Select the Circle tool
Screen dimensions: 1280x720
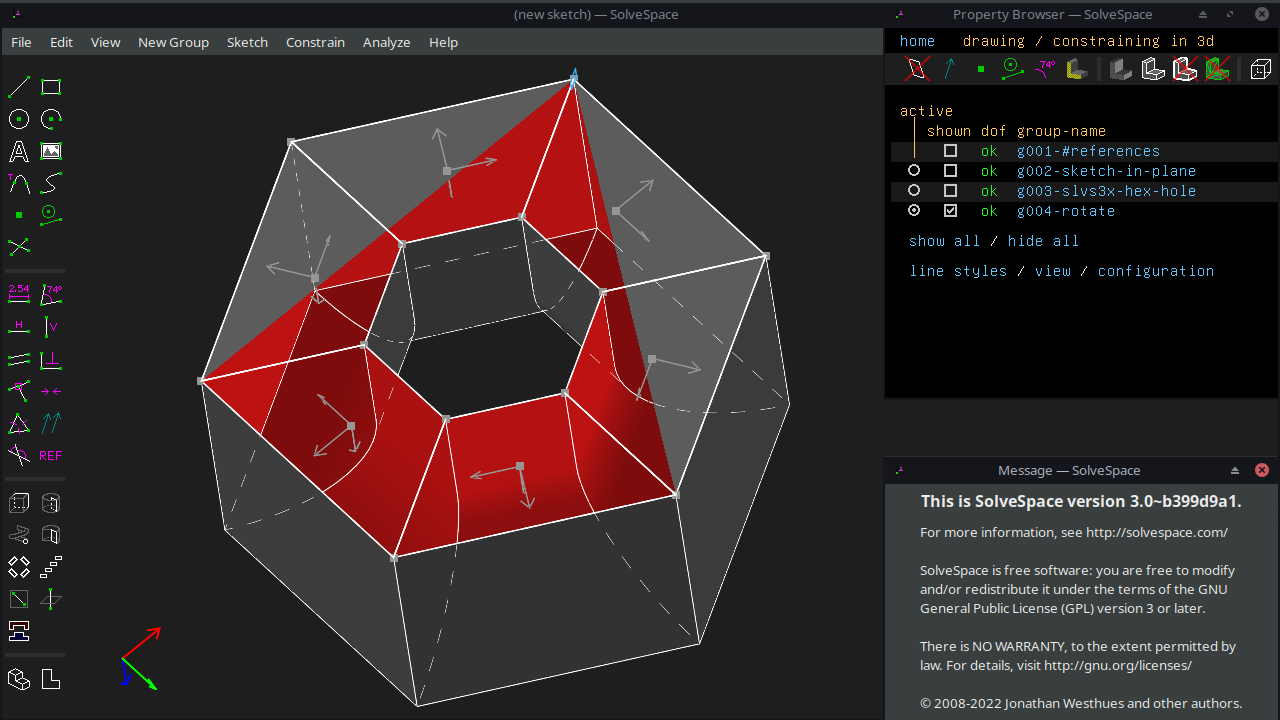18,118
